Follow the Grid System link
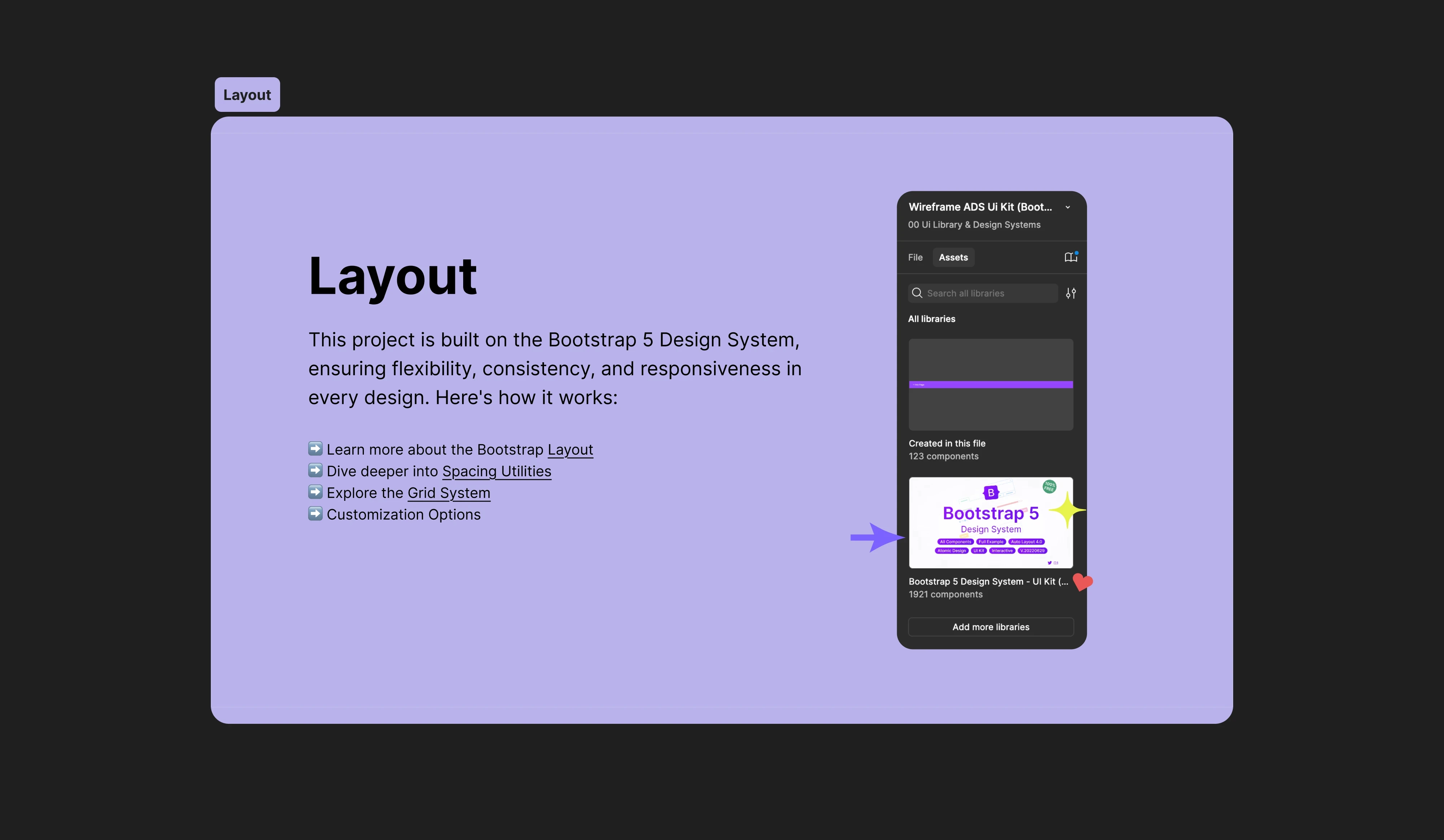The width and height of the screenshot is (1444, 840). tap(449, 493)
